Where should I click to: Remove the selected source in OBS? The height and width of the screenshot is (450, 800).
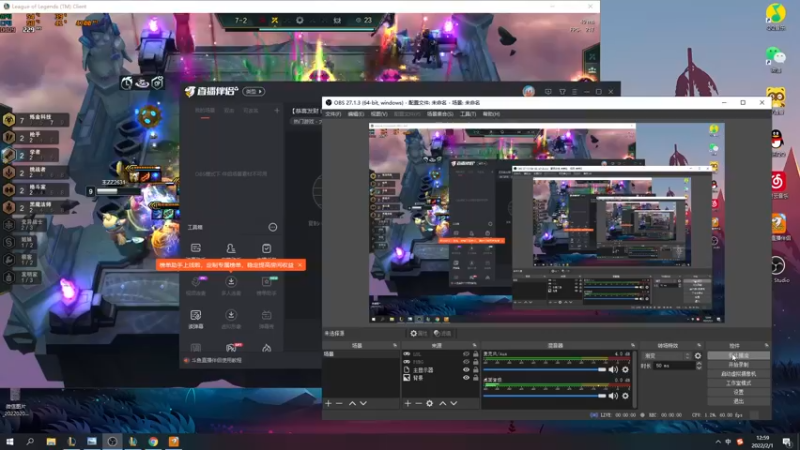click(x=418, y=403)
